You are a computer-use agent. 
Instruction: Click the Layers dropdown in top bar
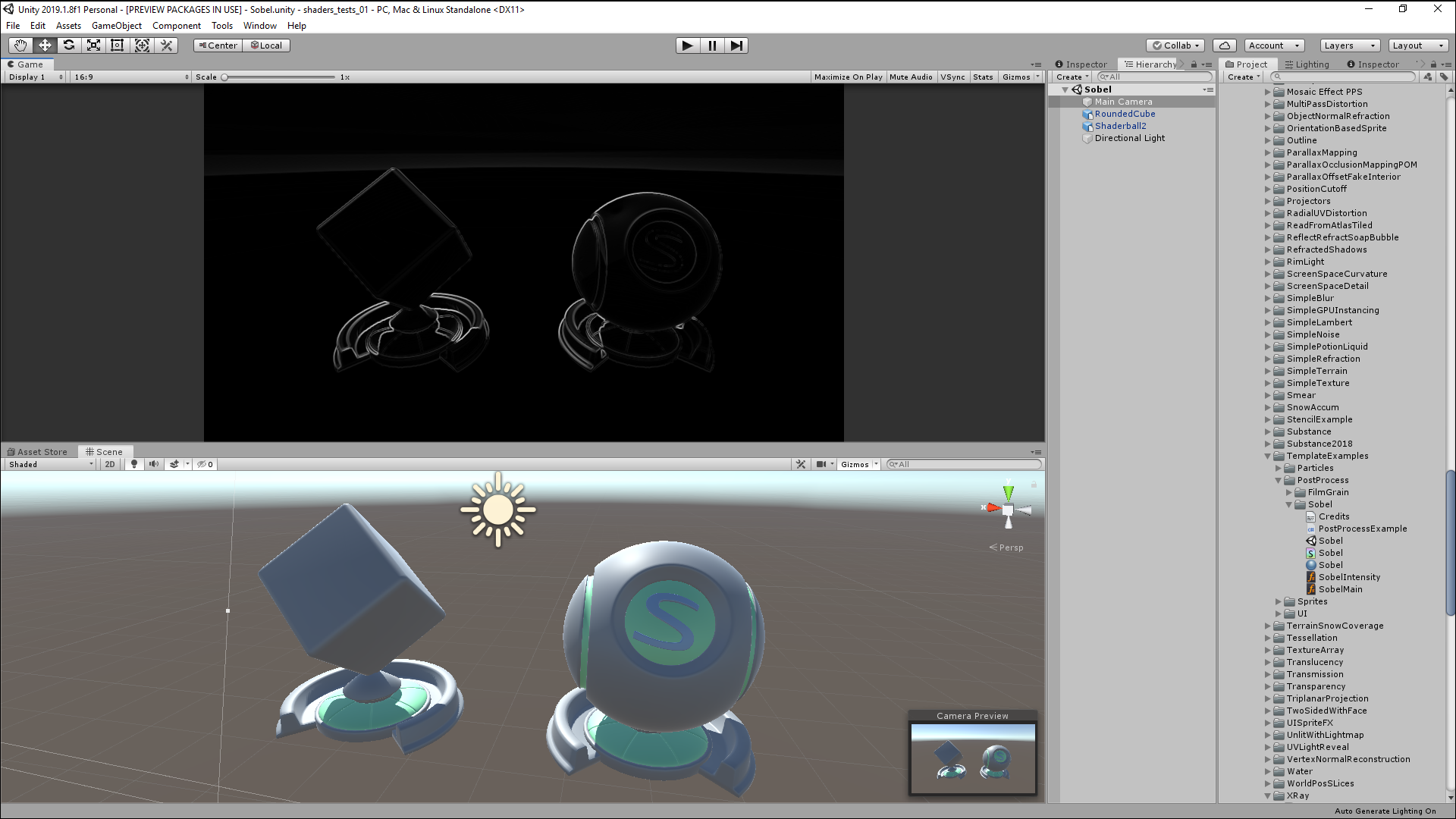point(1349,45)
